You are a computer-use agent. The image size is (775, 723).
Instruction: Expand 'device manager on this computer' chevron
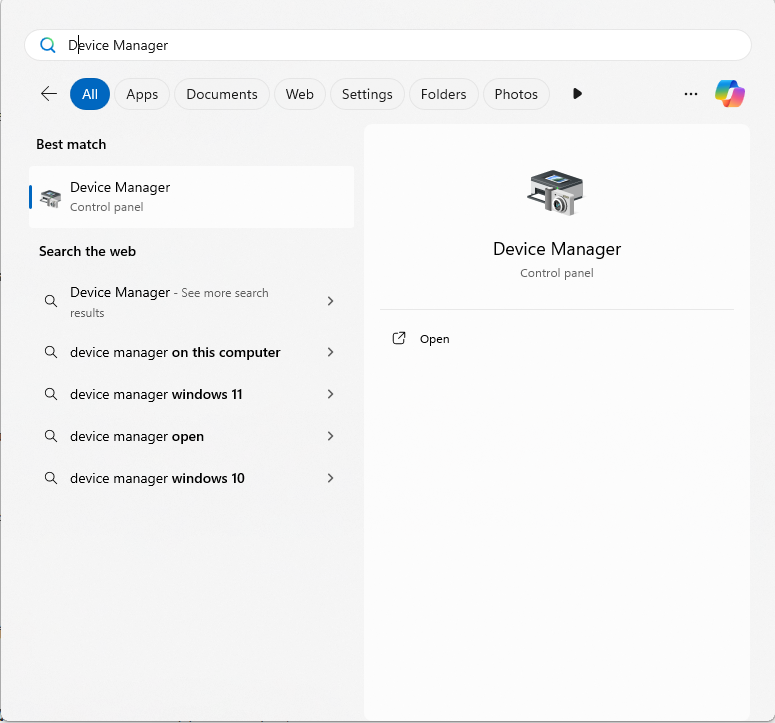330,353
